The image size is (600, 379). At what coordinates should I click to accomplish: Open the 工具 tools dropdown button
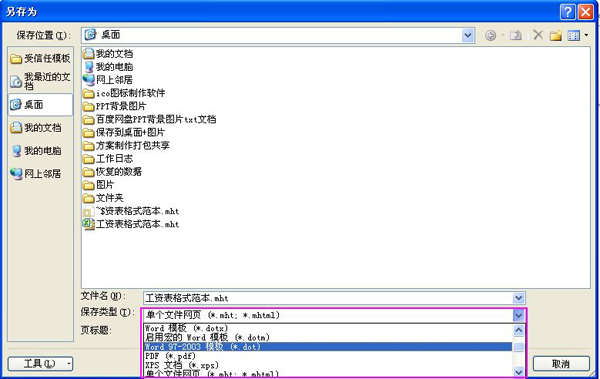point(40,363)
